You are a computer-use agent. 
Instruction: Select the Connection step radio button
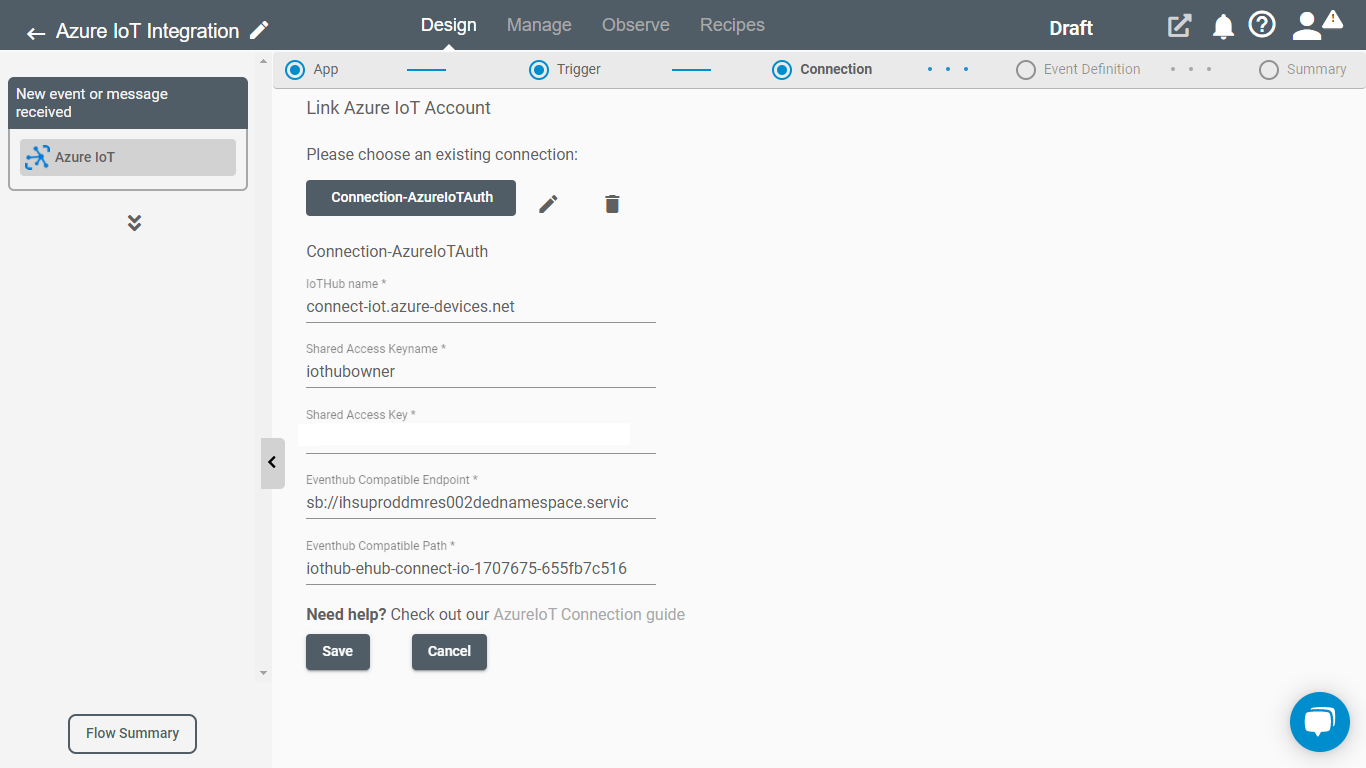point(782,70)
